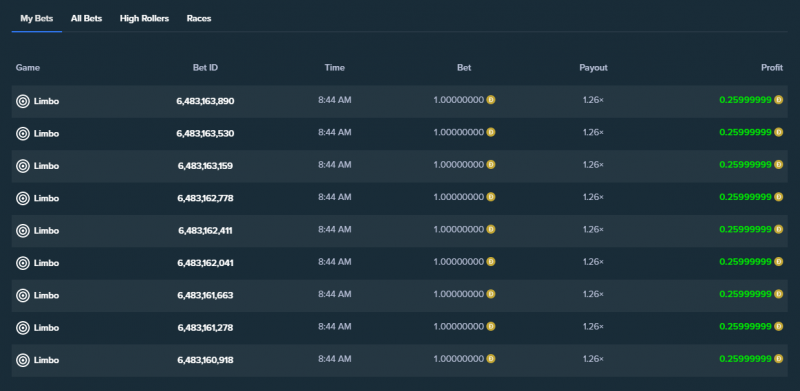Click Limbo target icon for bet 6,483,163,890
The width and height of the screenshot is (800, 391).
(22, 101)
